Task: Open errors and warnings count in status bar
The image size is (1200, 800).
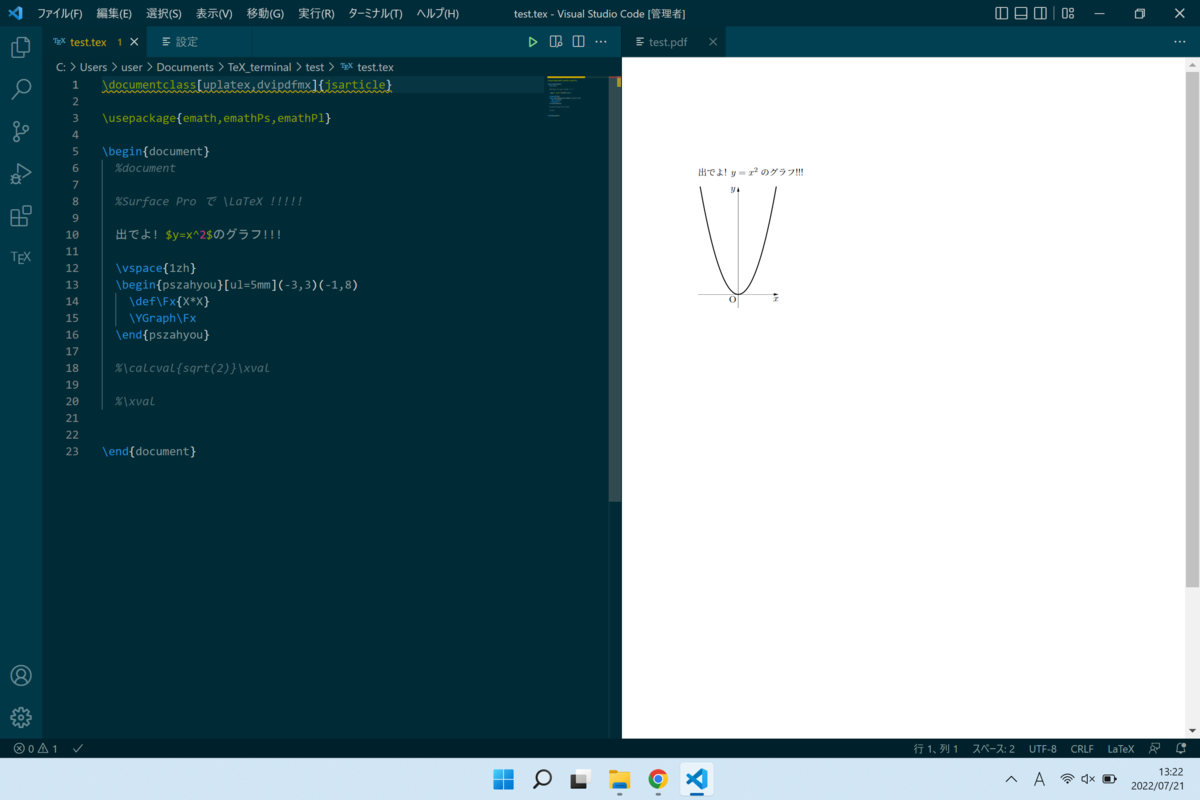Action: (36, 748)
